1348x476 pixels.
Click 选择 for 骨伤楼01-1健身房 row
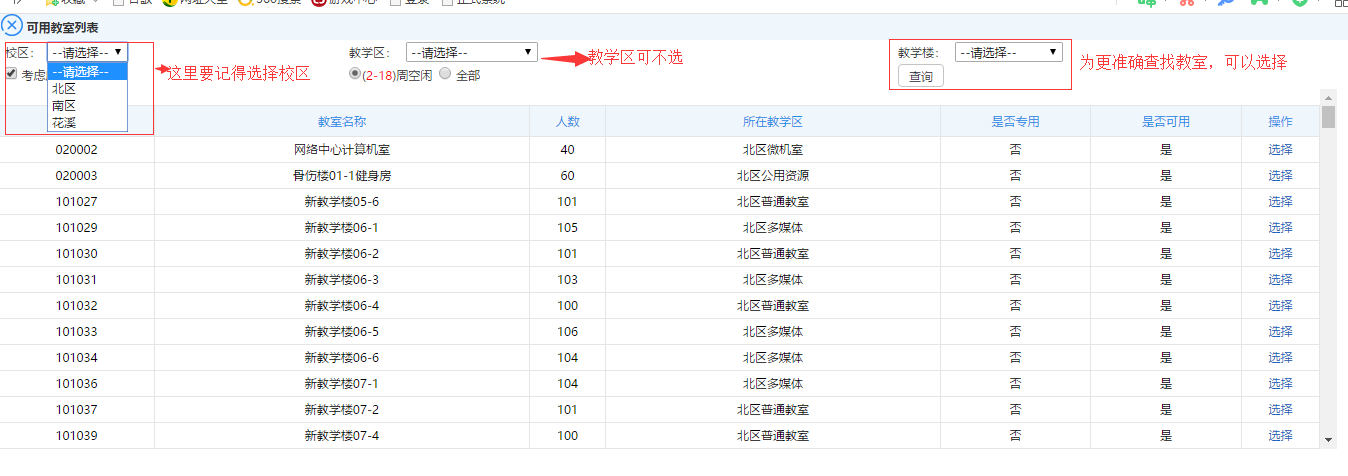coord(1280,176)
